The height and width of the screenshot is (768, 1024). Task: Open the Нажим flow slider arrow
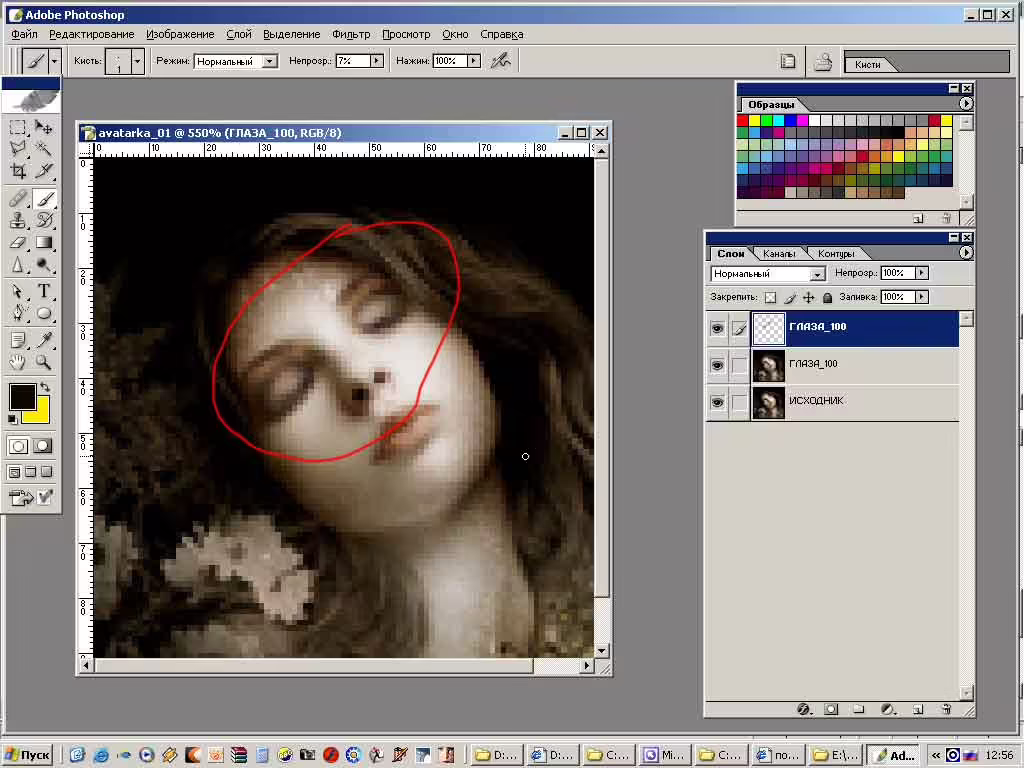pyautogui.click(x=474, y=61)
